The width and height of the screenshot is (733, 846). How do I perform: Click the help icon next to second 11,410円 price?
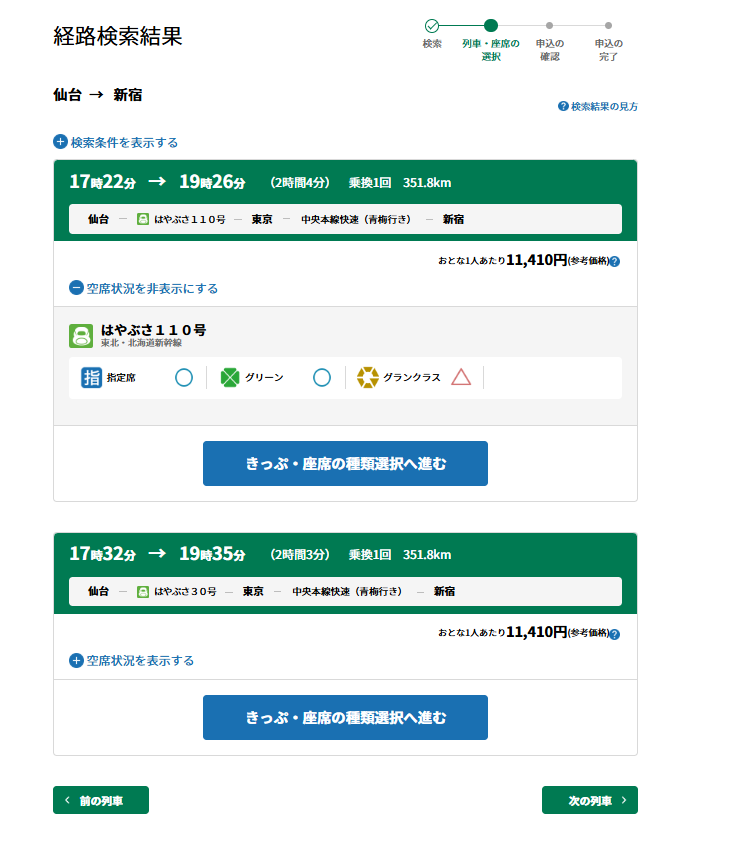pos(615,634)
